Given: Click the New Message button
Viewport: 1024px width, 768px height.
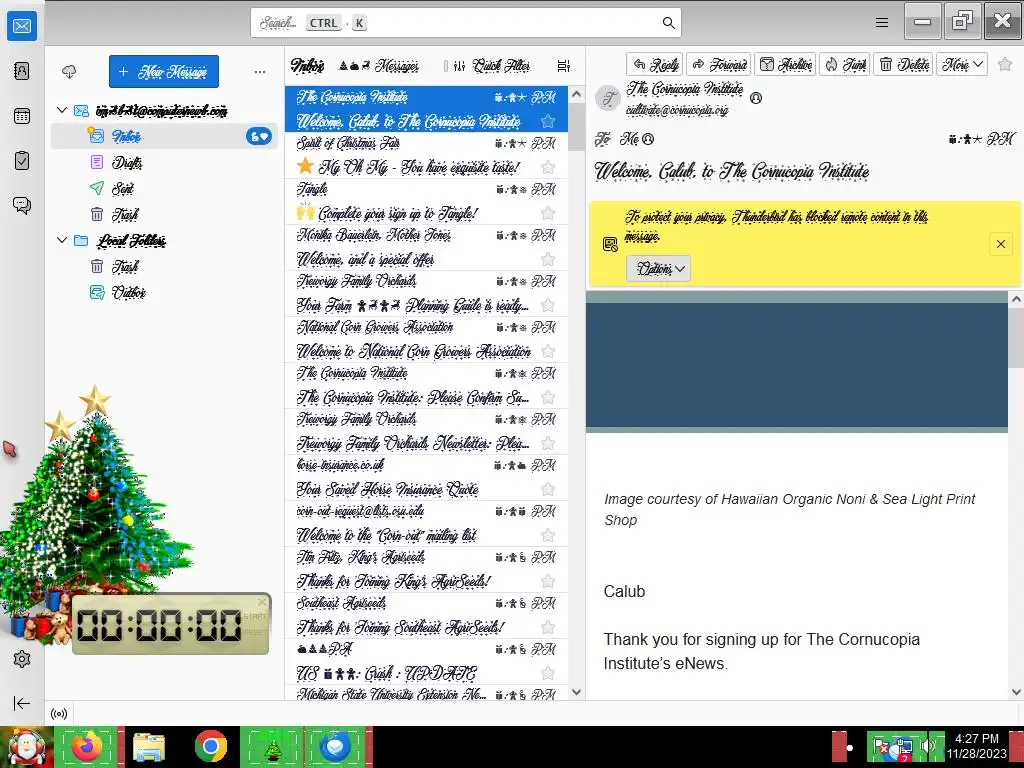Looking at the screenshot, I should click(164, 71).
